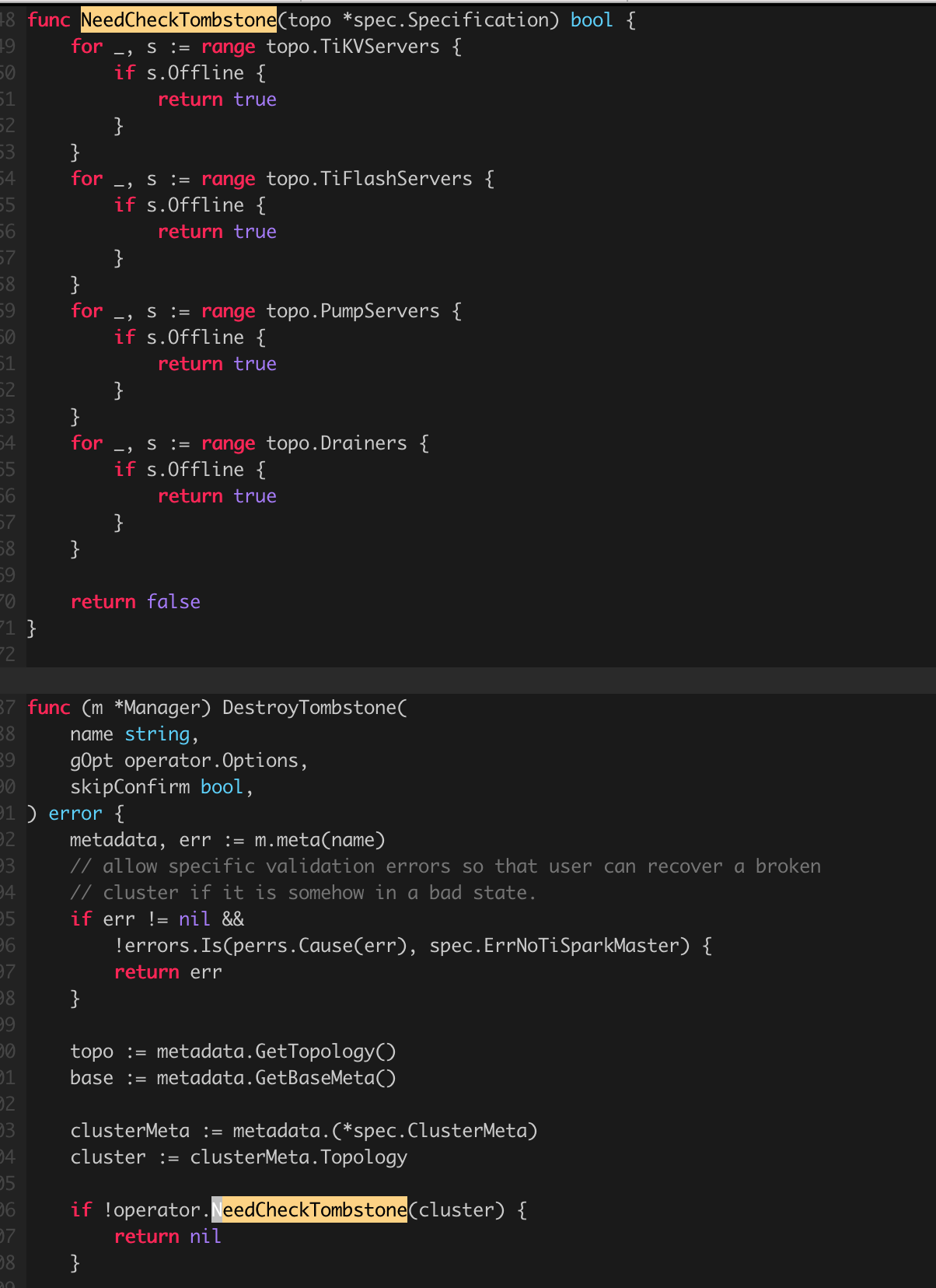This screenshot has height=1288, width=936.
Task: Click 'metadata.(*spec.ClusterMeta)' type assertion
Action: 386,1131
